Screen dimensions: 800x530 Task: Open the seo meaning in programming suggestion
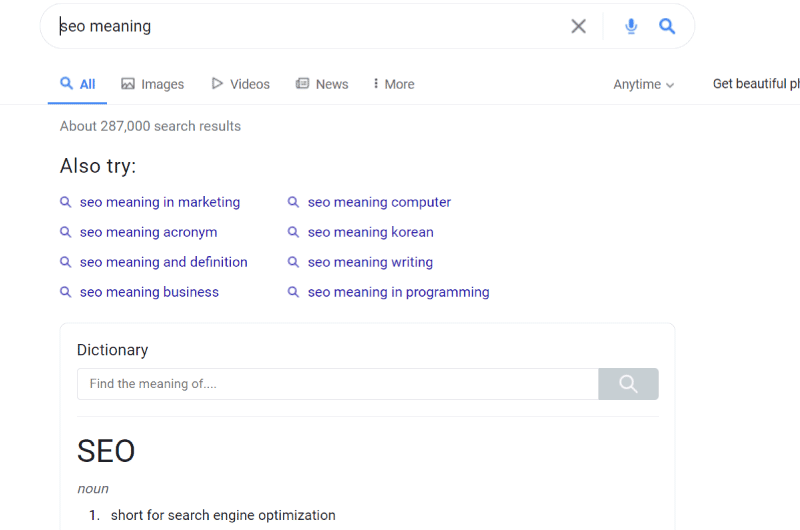tap(398, 292)
